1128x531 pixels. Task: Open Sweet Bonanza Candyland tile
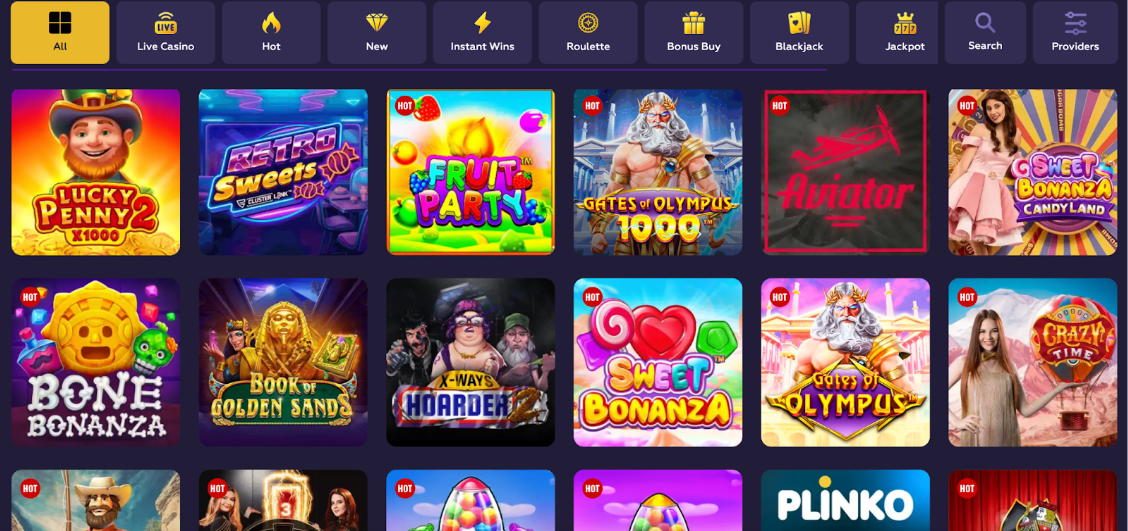1032,172
